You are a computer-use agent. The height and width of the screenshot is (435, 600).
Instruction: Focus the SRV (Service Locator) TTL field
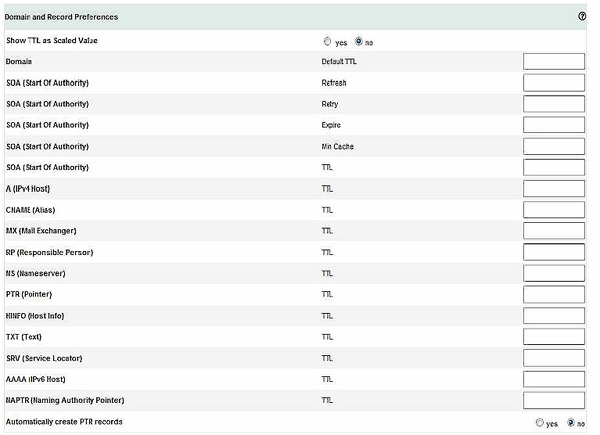[554, 358]
